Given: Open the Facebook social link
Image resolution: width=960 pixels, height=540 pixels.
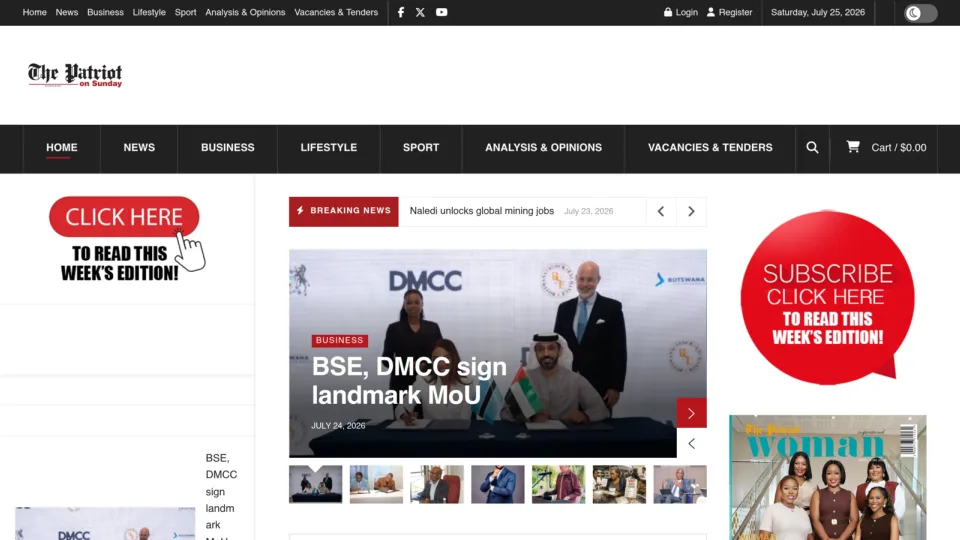Looking at the screenshot, I should [400, 12].
